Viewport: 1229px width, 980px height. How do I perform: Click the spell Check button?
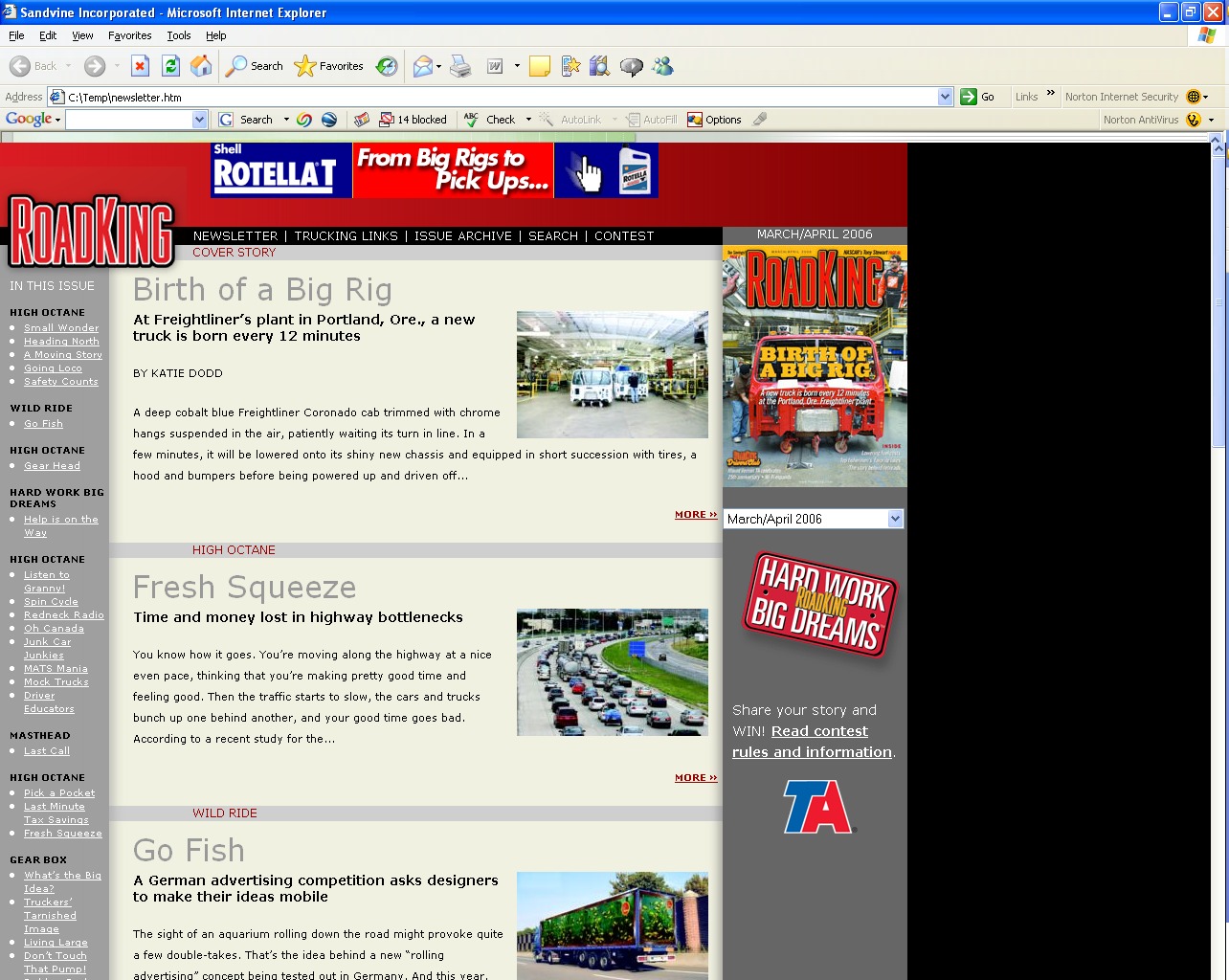490,120
